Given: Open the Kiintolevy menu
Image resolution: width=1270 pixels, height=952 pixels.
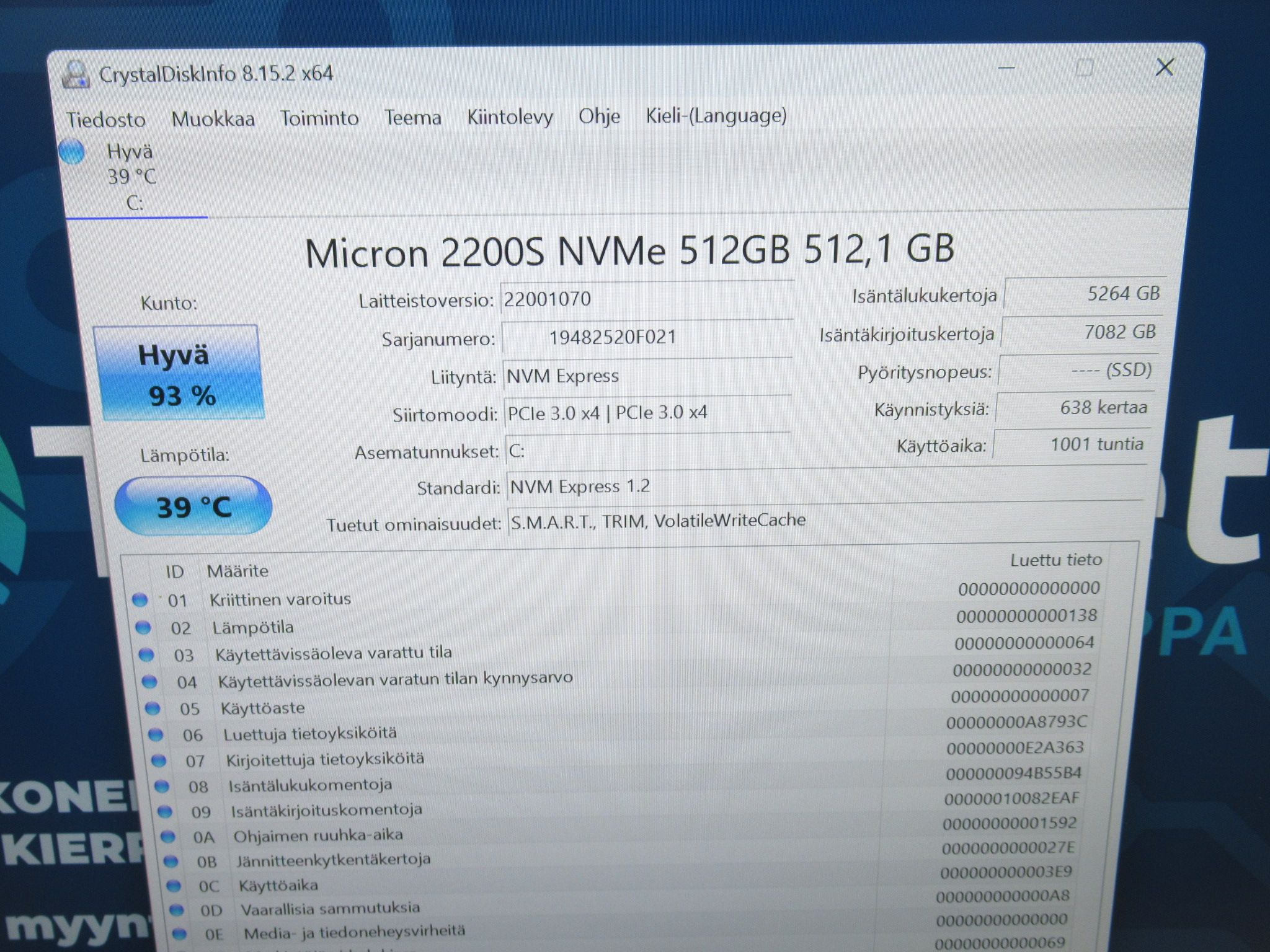Looking at the screenshot, I should click(510, 117).
